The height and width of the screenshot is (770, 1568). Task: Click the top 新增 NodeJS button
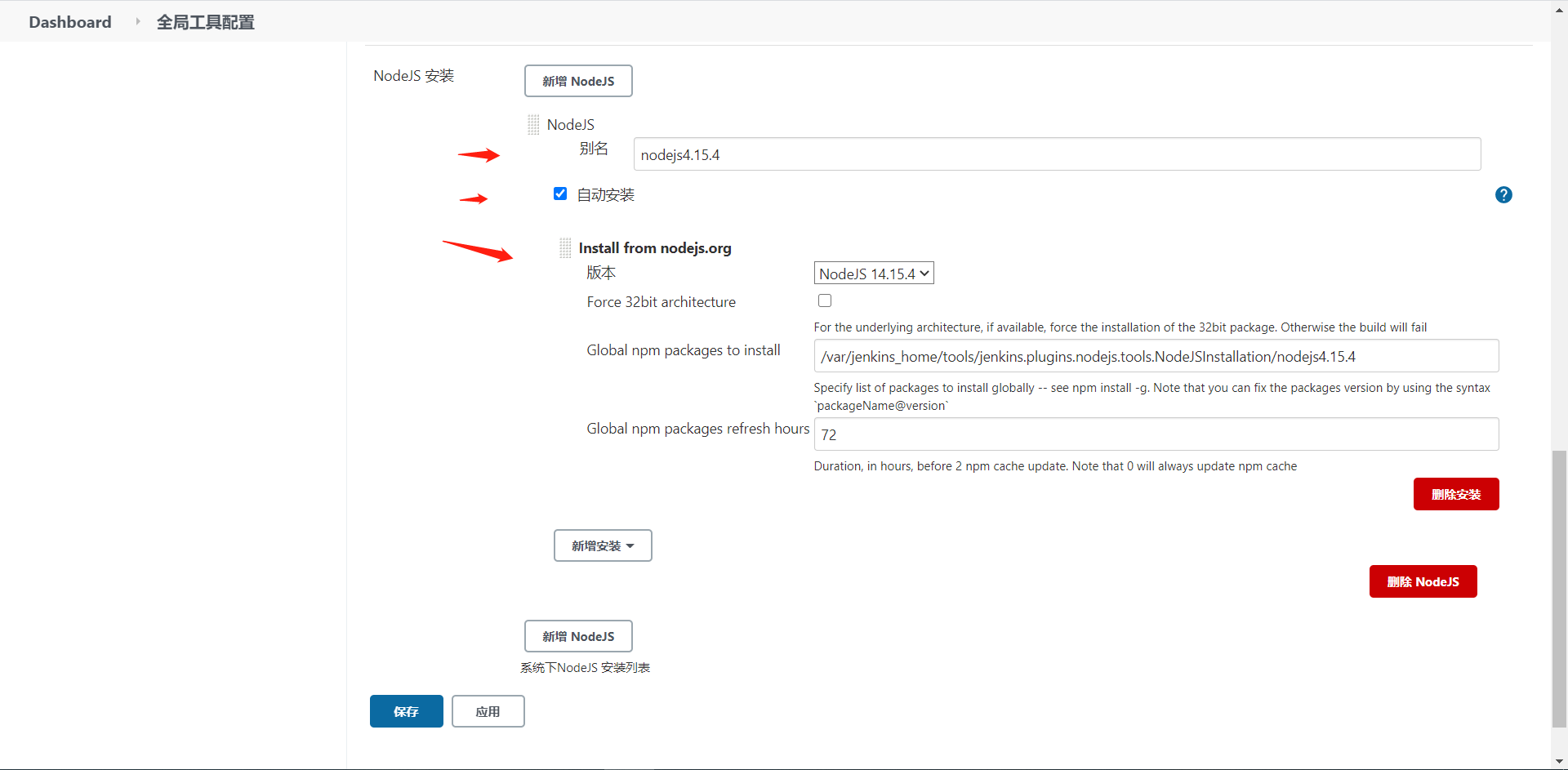point(578,81)
